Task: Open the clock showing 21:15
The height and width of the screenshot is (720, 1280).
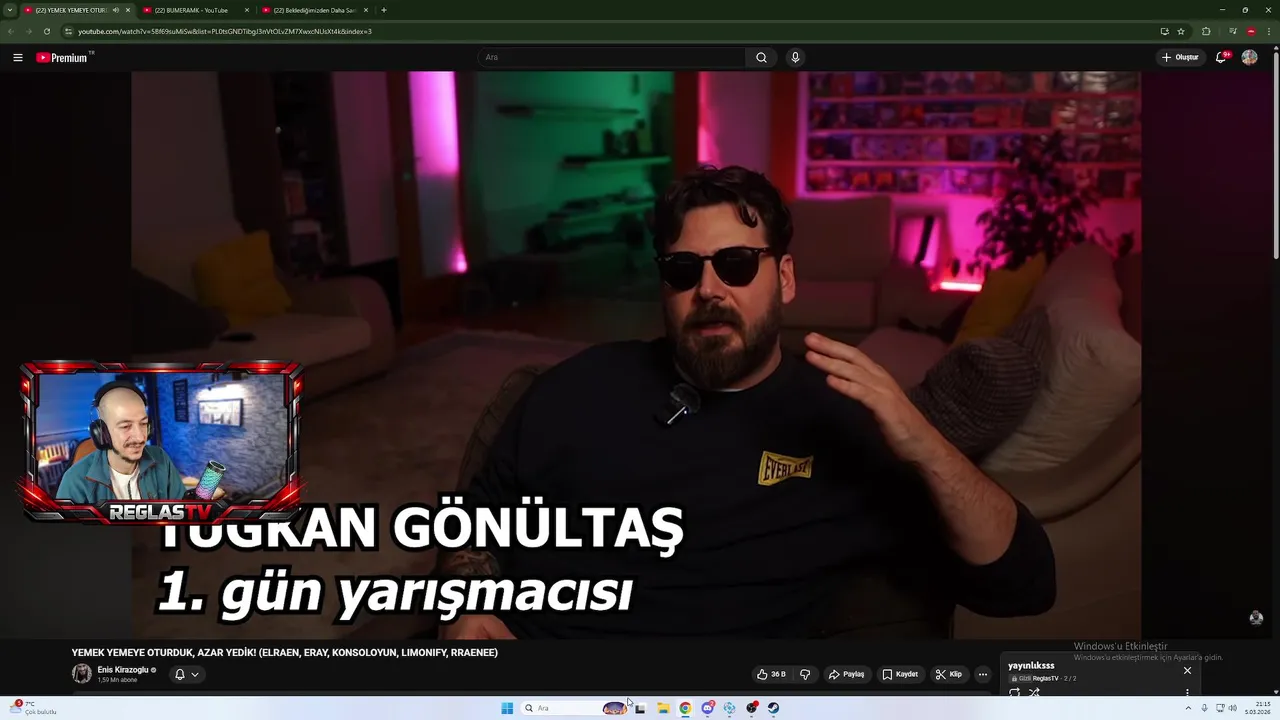Action: pyautogui.click(x=1258, y=708)
